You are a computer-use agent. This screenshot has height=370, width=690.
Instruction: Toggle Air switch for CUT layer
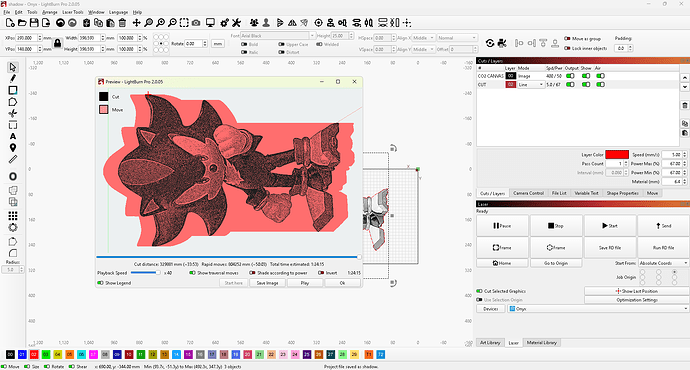(x=600, y=84)
